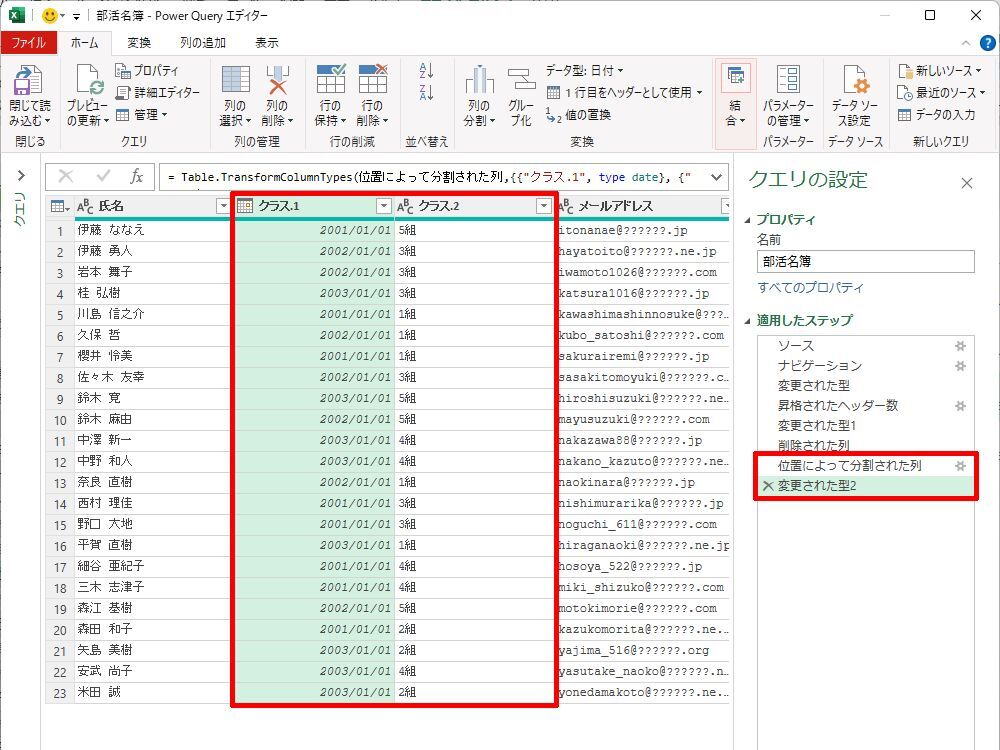Click the 行の保持 (Keep Rows) icon
1000x750 pixels.
330,82
